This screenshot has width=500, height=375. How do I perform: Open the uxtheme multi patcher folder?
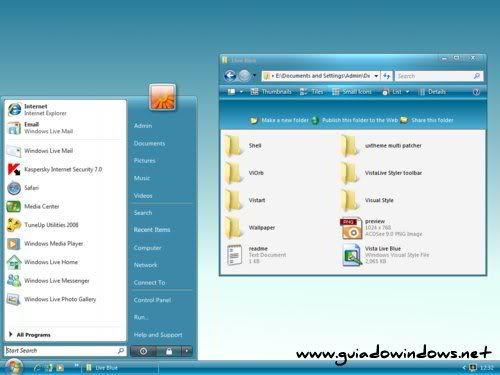click(x=382, y=146)
